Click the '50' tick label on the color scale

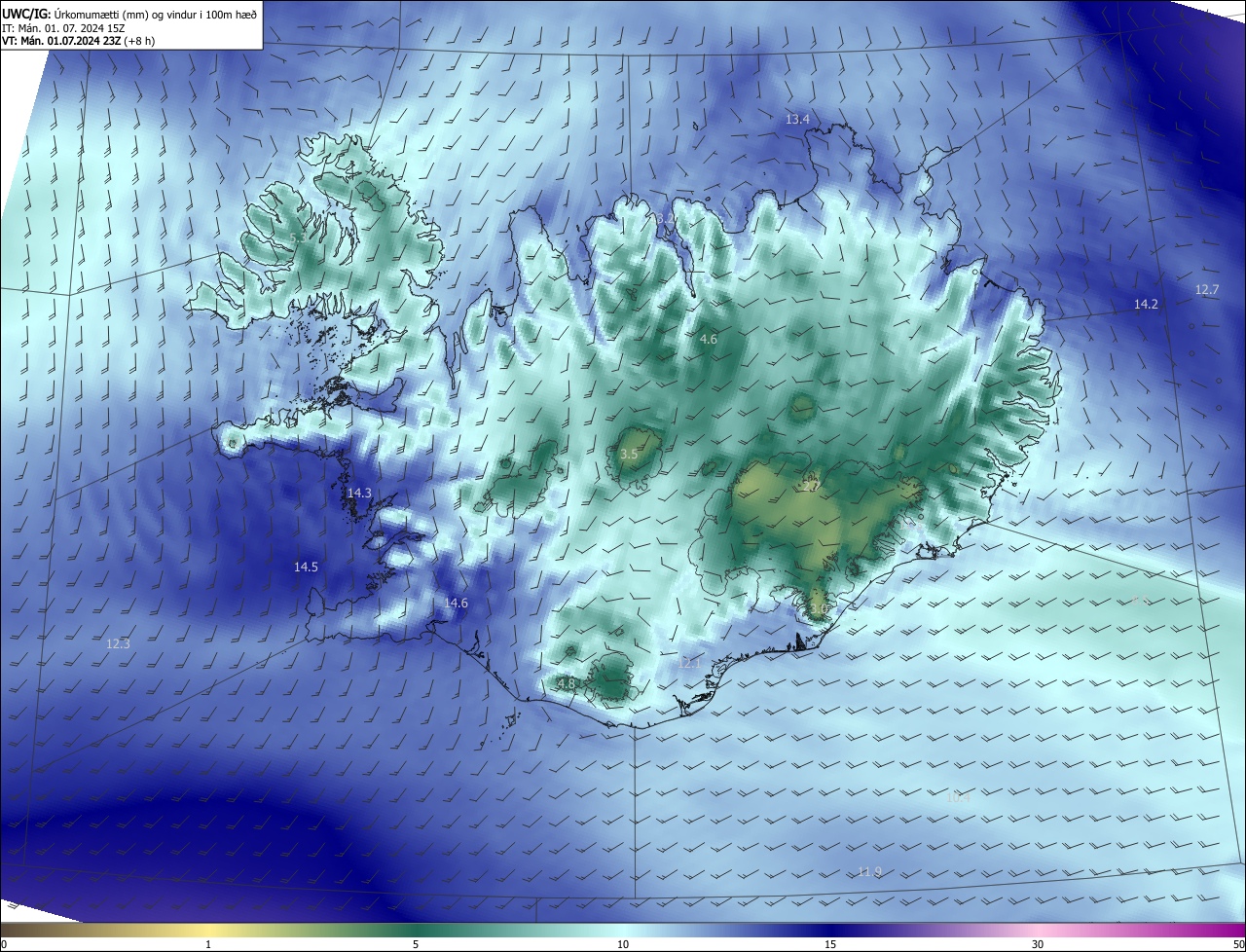point(1237,944)
